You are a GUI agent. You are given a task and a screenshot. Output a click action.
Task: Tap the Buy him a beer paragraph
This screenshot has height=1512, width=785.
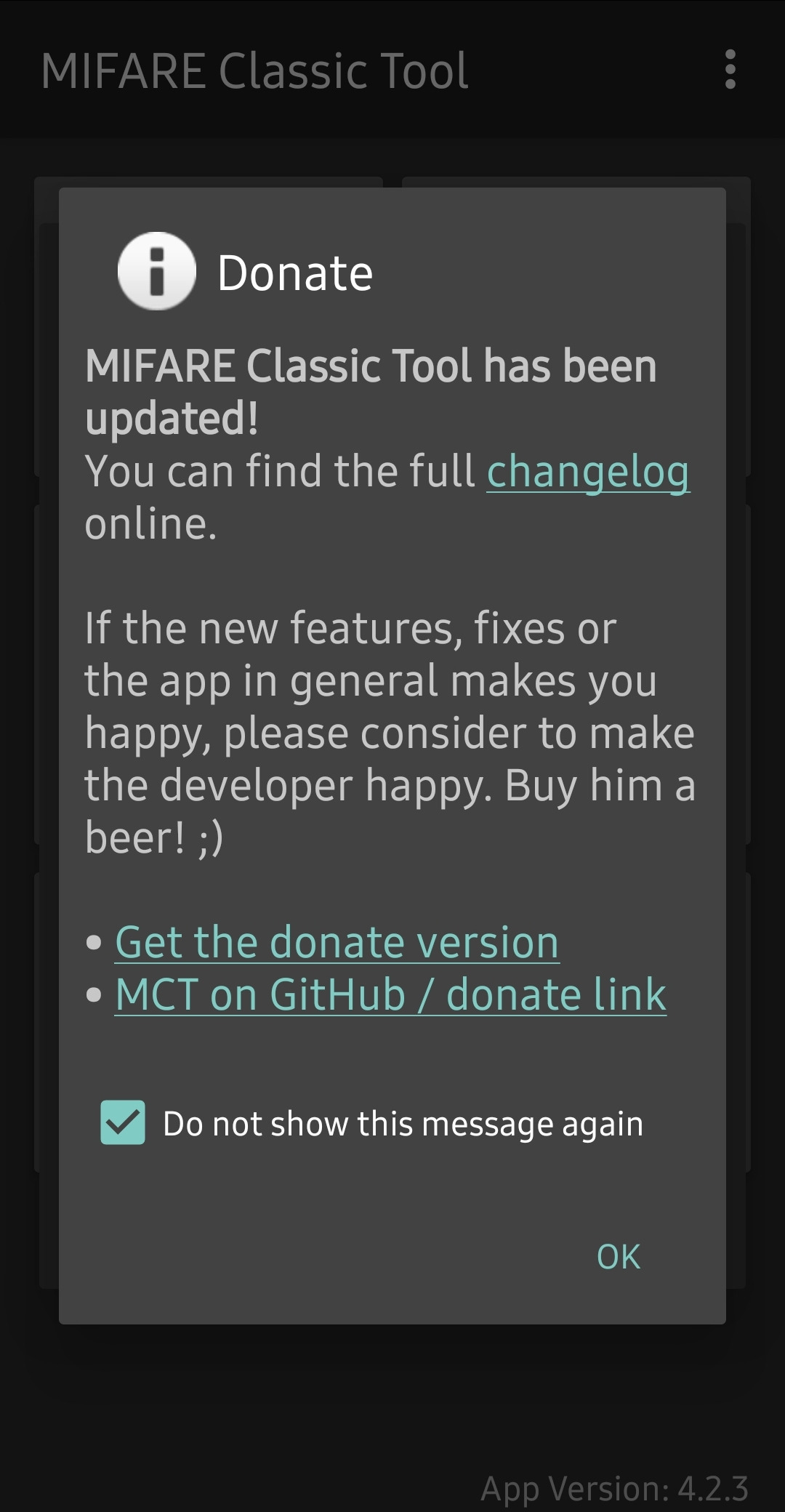tap(390, 733)
